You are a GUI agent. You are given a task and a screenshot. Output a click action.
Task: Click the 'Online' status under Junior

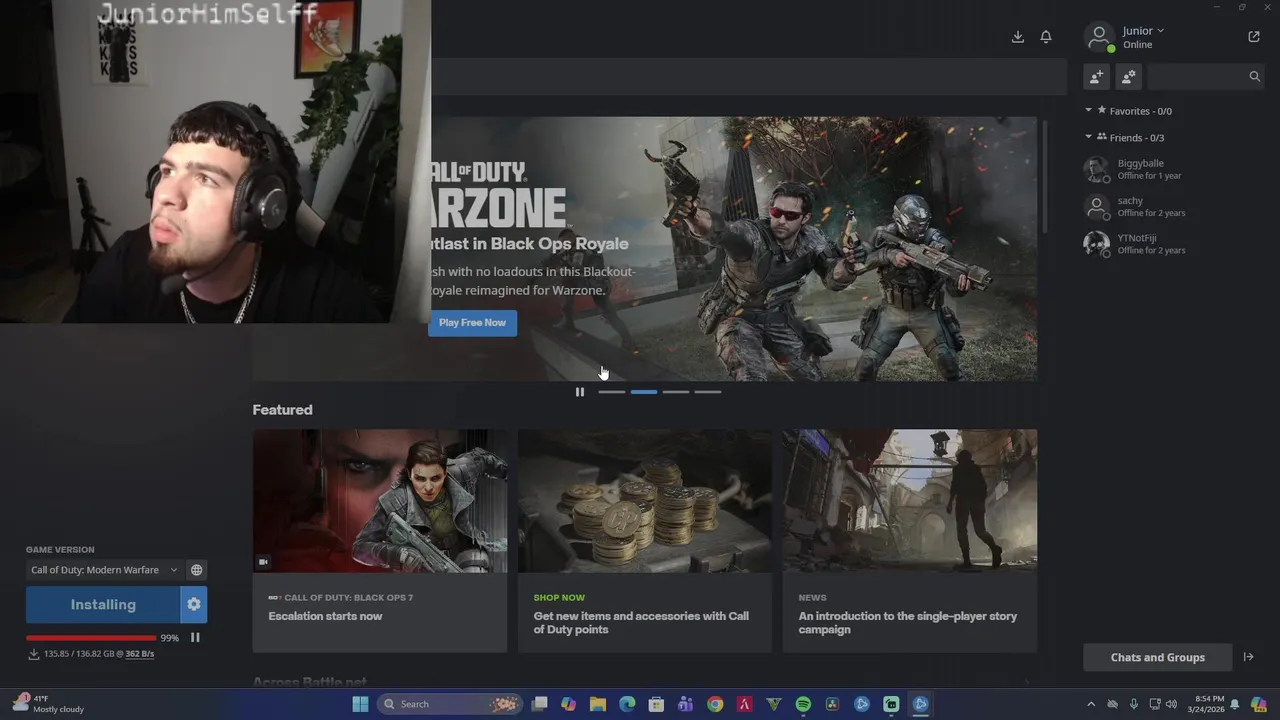coord(1137,45)
